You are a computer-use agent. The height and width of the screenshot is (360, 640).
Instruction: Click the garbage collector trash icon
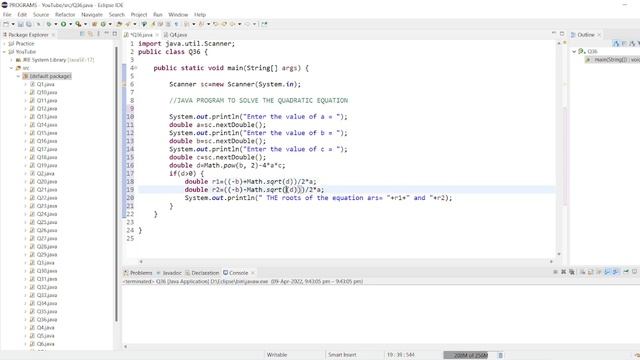point(500,355)
